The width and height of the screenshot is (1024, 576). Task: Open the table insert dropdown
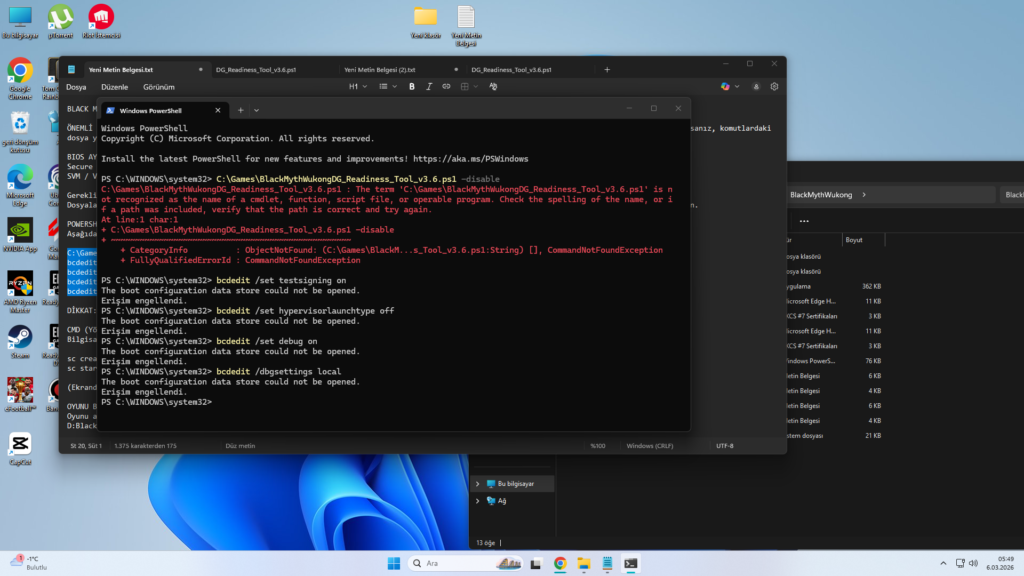point(469,86)
